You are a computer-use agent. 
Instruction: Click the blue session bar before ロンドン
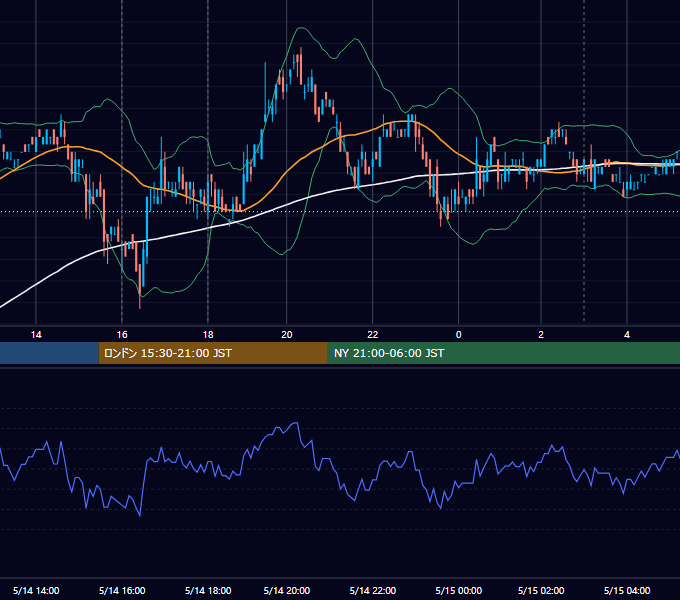point(49,353)
